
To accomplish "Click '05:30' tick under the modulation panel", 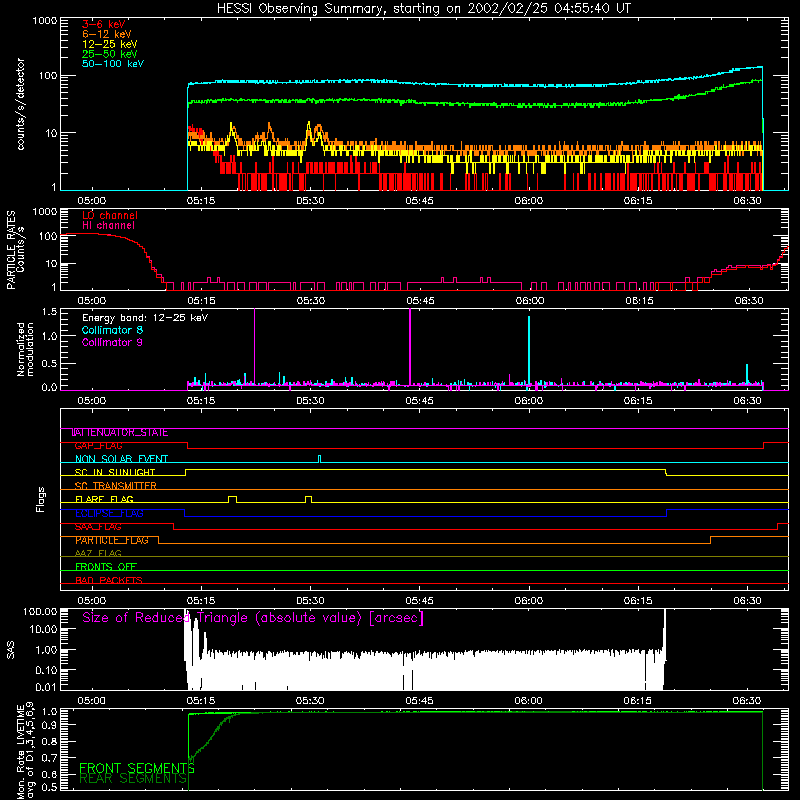I will [310, 401].
